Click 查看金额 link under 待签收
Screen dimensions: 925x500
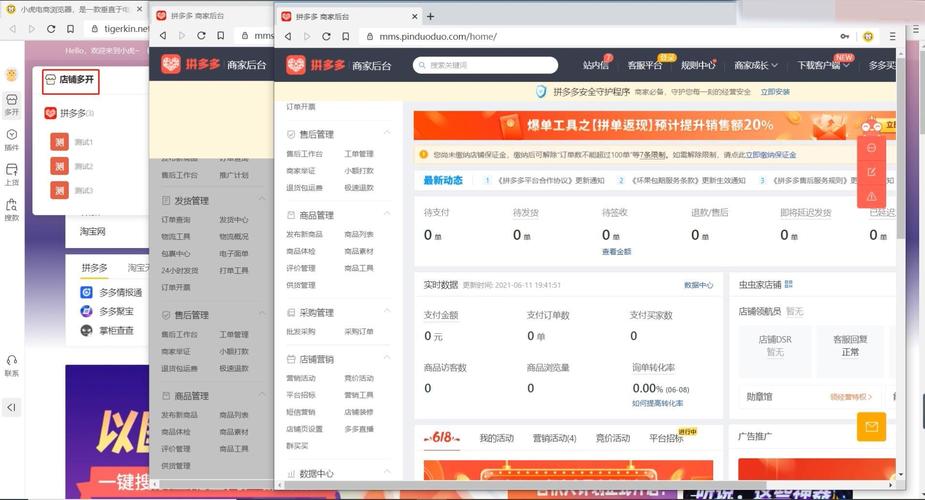(616, 252)
